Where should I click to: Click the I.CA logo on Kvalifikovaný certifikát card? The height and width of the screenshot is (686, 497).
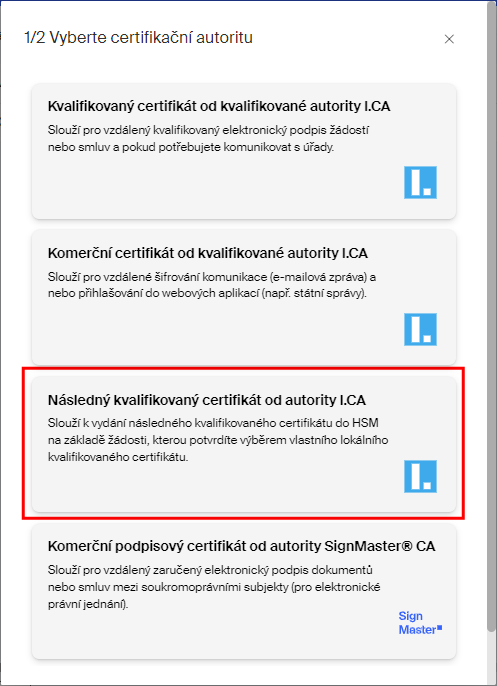(420, 182)
